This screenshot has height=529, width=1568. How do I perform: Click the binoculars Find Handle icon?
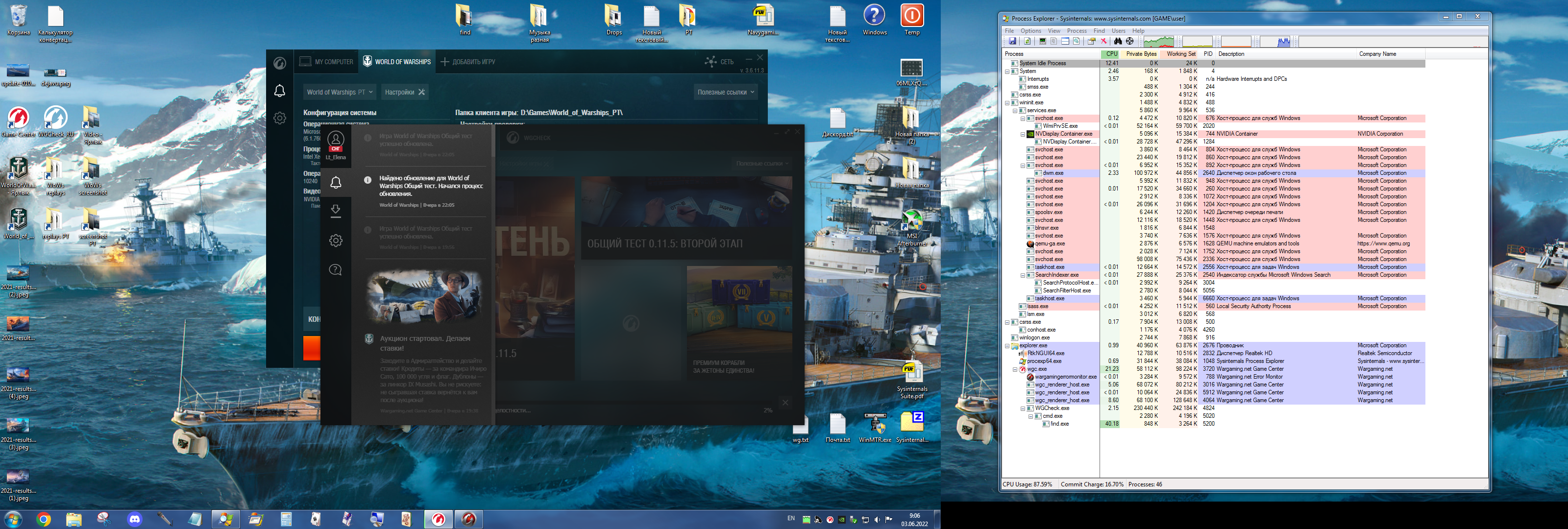click(x=1118, y=42)
